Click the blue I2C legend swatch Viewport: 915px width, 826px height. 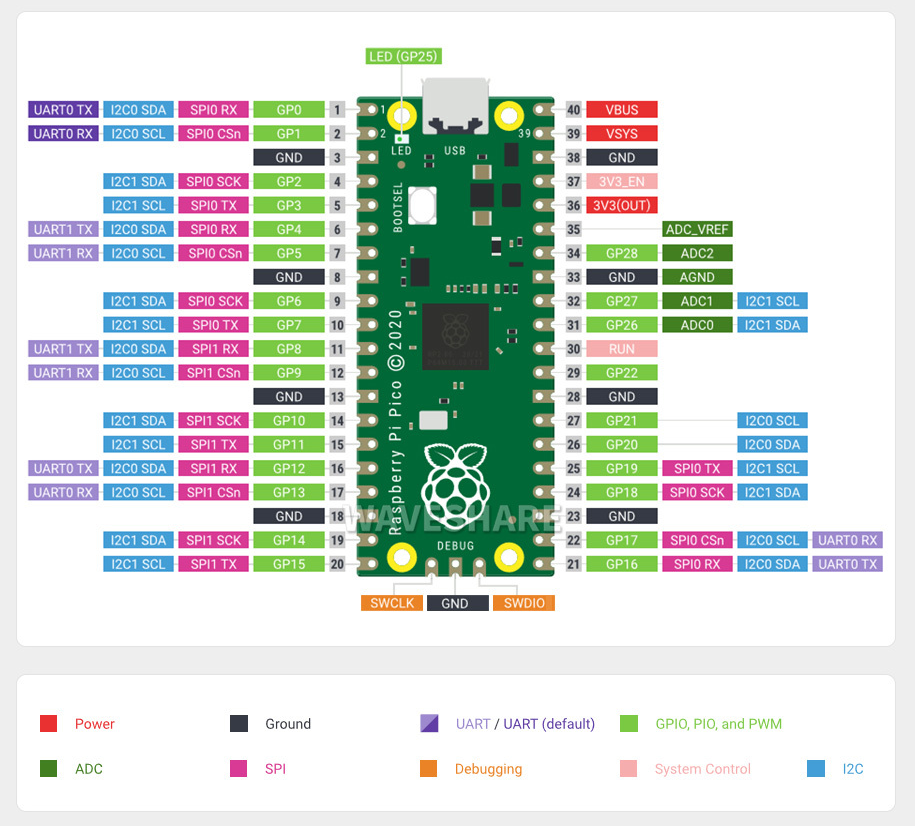coord(816,768)
